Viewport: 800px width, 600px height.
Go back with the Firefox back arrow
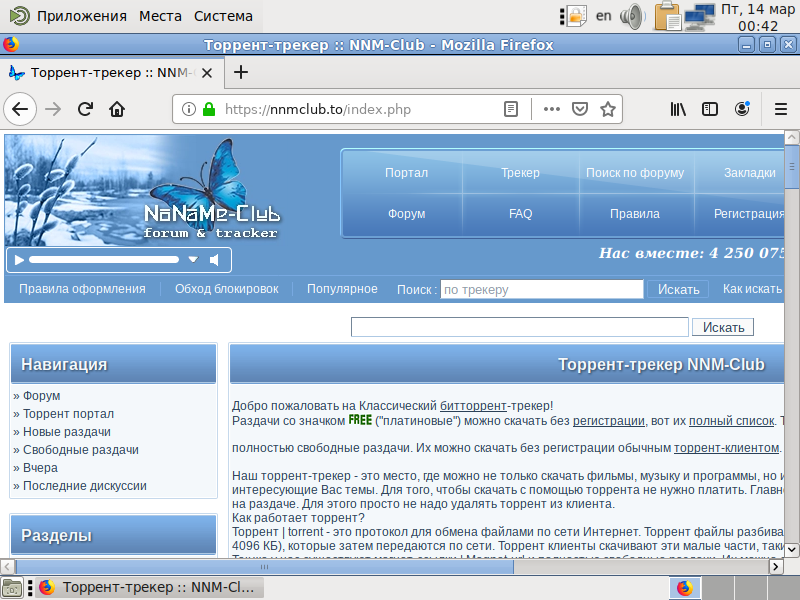click(x=20, y=109)
